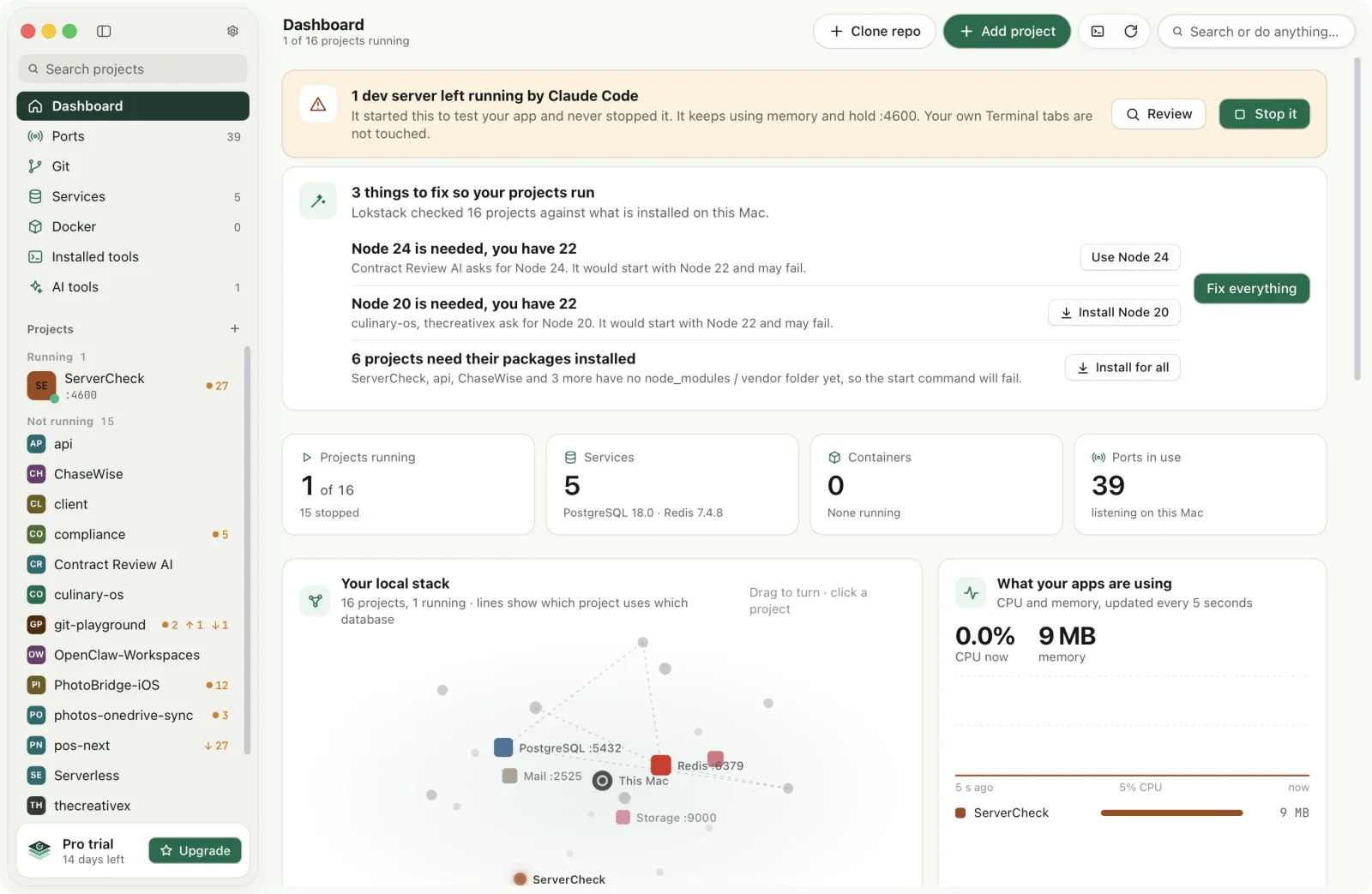Image resolution: width=1372 pixels, height=894 pixels.
Task: Open the Docker section
Action: coord(133,226)
